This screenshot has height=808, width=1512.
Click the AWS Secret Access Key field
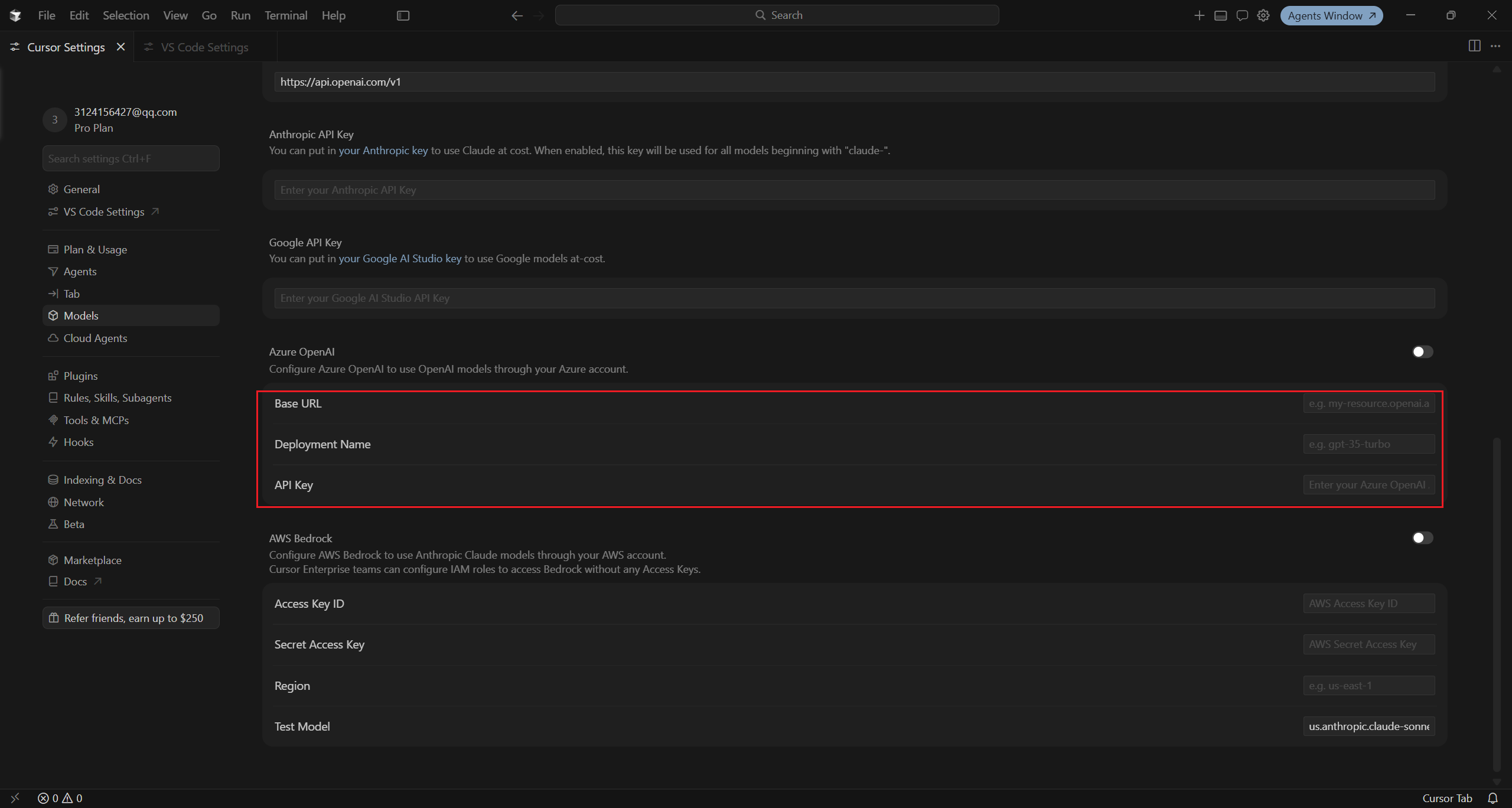coord(1368,644)
